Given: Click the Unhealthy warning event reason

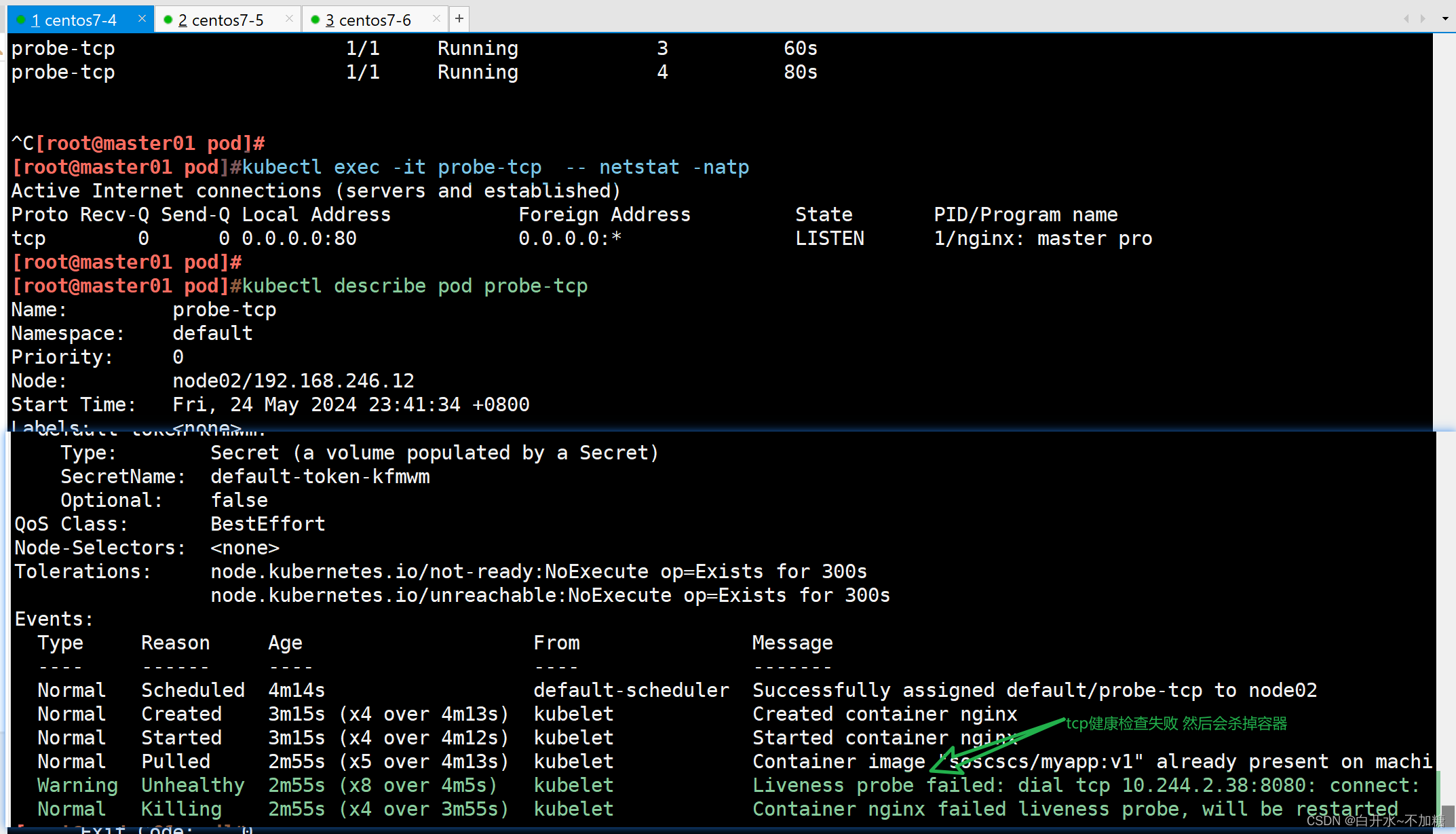Looking at the screenshot, I should click(x=192, y=785).
